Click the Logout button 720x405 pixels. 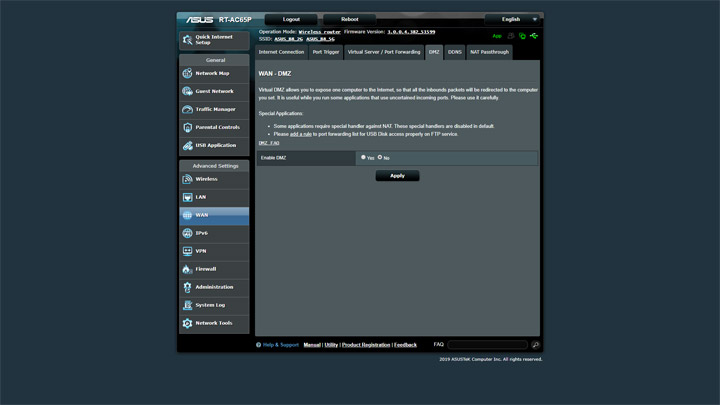[x=291, y=19]
